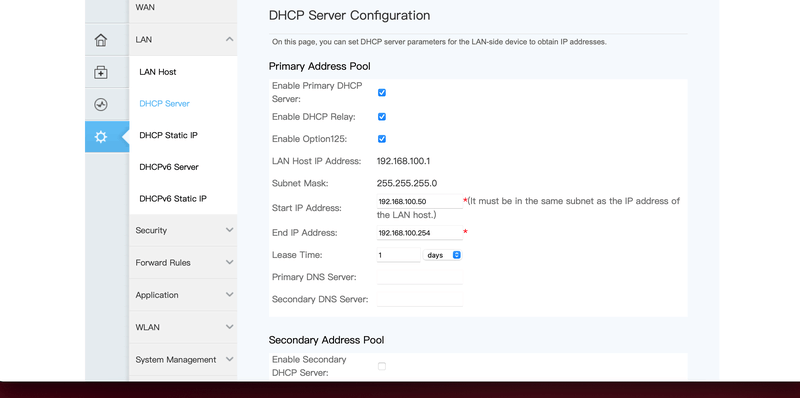Collapse the LAN menu section

(183, 39)
